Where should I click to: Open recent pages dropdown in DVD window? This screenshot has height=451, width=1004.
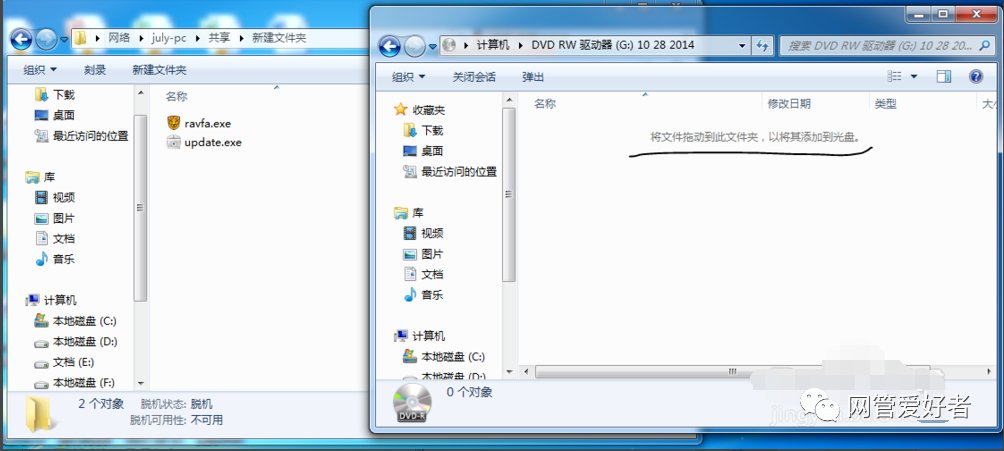coord(432,46)
